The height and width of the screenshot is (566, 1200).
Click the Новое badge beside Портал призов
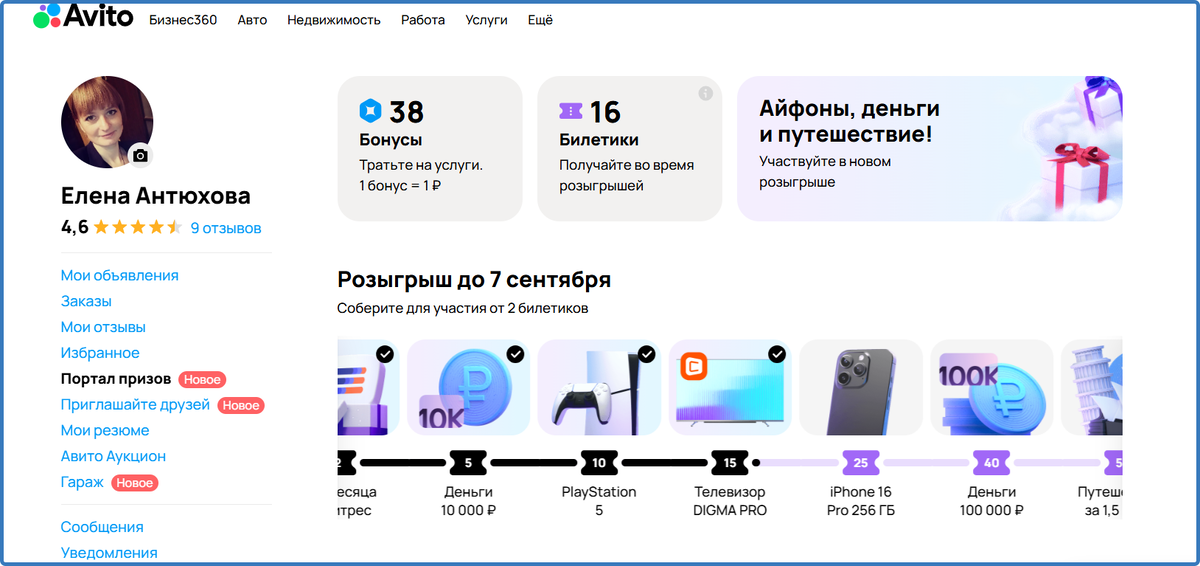pos(202,380)
